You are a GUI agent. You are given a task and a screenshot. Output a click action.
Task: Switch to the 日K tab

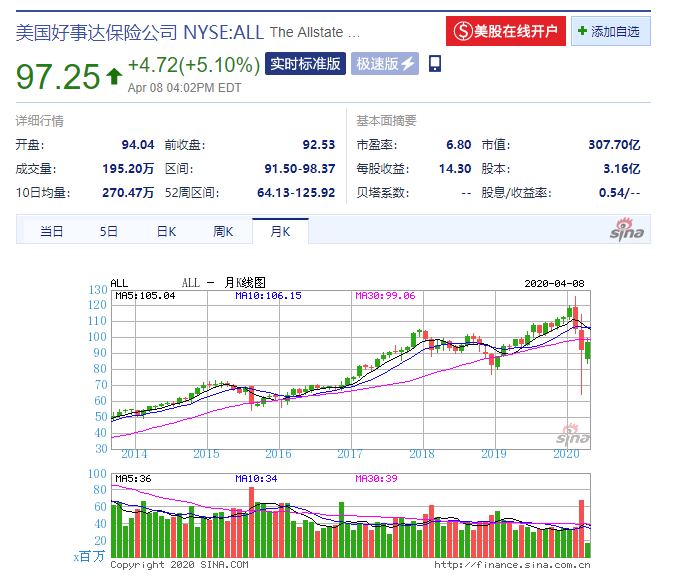point(165,232)
